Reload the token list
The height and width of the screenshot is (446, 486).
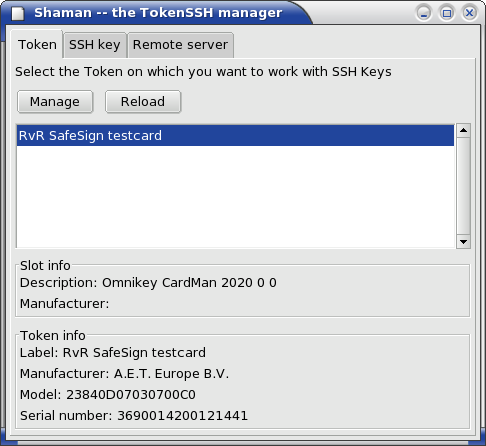pyautogui.click(x=143, y=102)
